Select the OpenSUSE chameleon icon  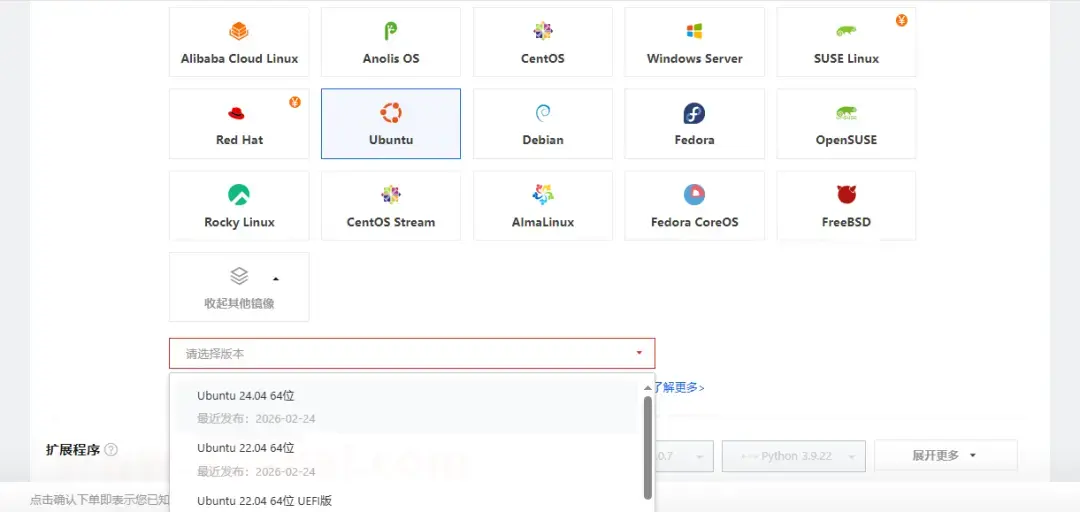click(846, 113)
